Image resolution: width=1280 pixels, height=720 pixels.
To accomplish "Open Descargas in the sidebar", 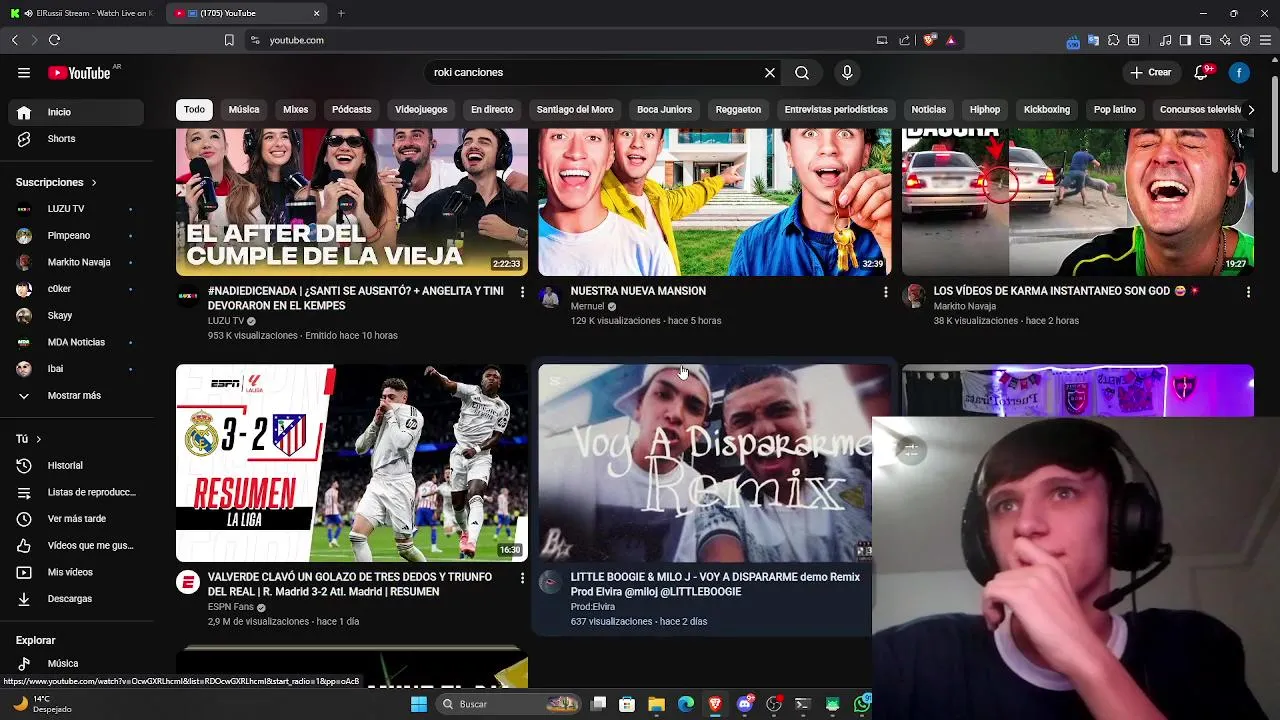I will pyautogui.click(x=76, y=598).
